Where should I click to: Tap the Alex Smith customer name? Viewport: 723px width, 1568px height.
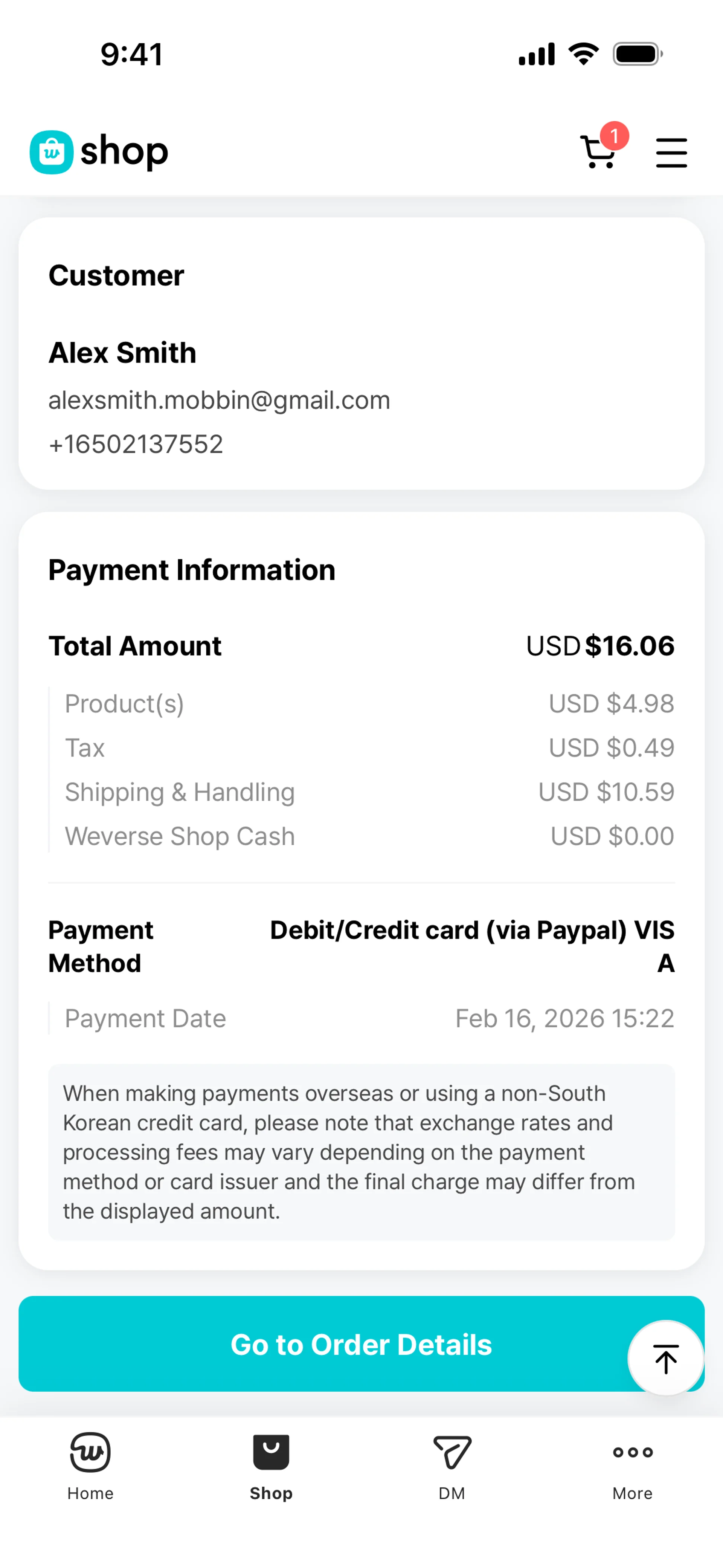coord(122,353)
